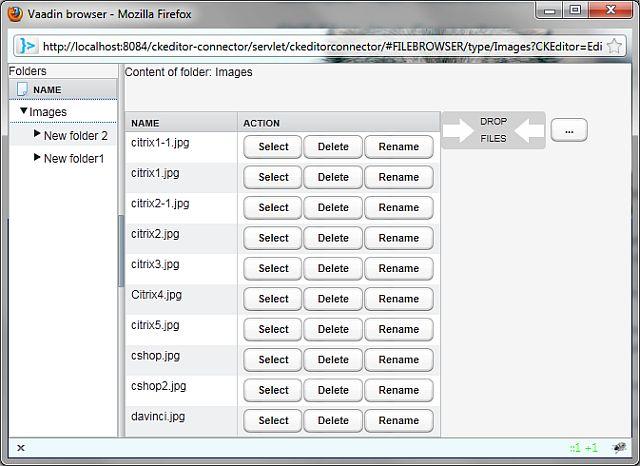Select cshop2.jpg file
Image resolution: width=640 pixels, height=466 pixels.
pos(273,390)
